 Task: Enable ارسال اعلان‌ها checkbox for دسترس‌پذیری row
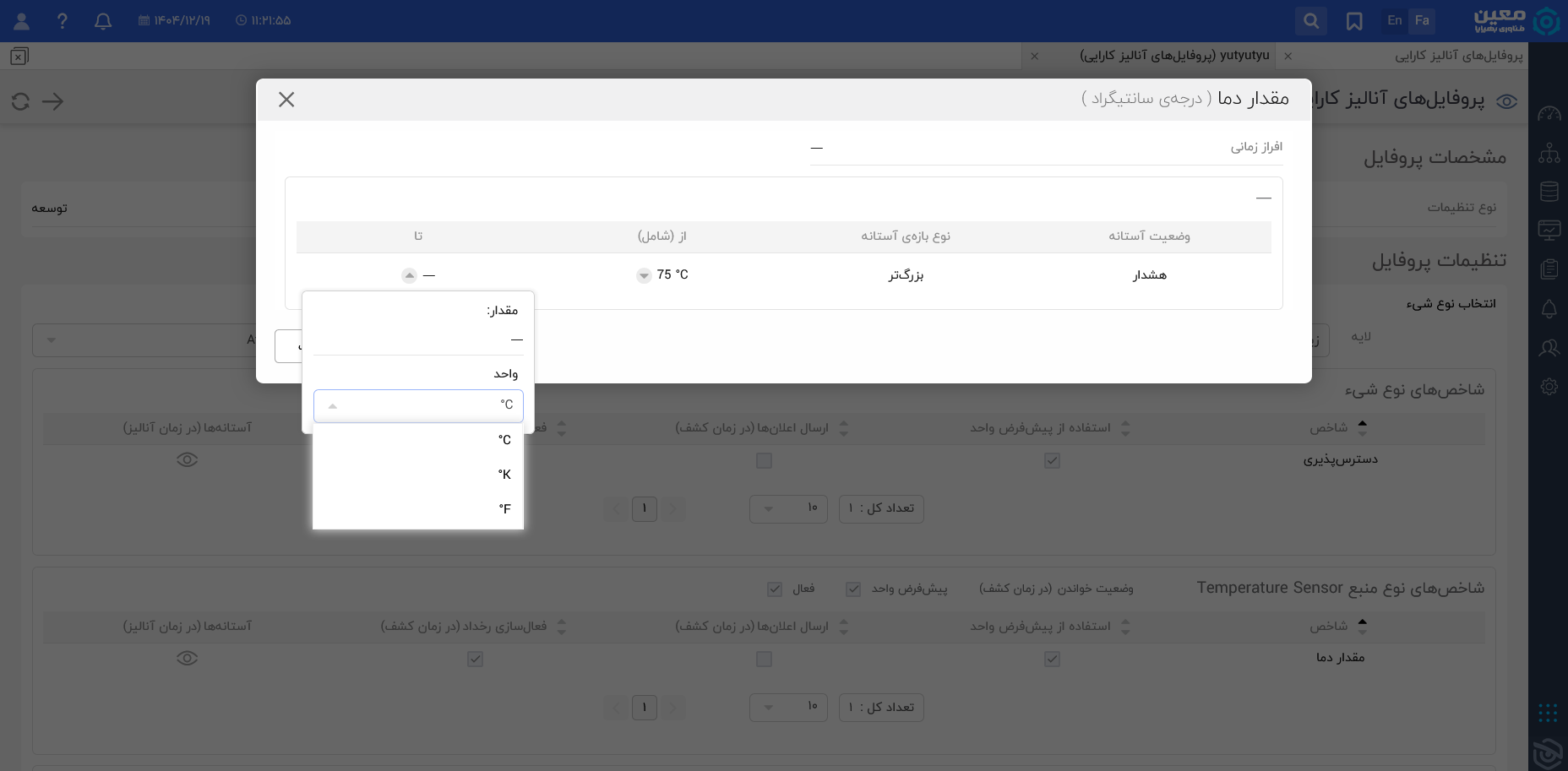pyautogui.click(x=764, y=460)
